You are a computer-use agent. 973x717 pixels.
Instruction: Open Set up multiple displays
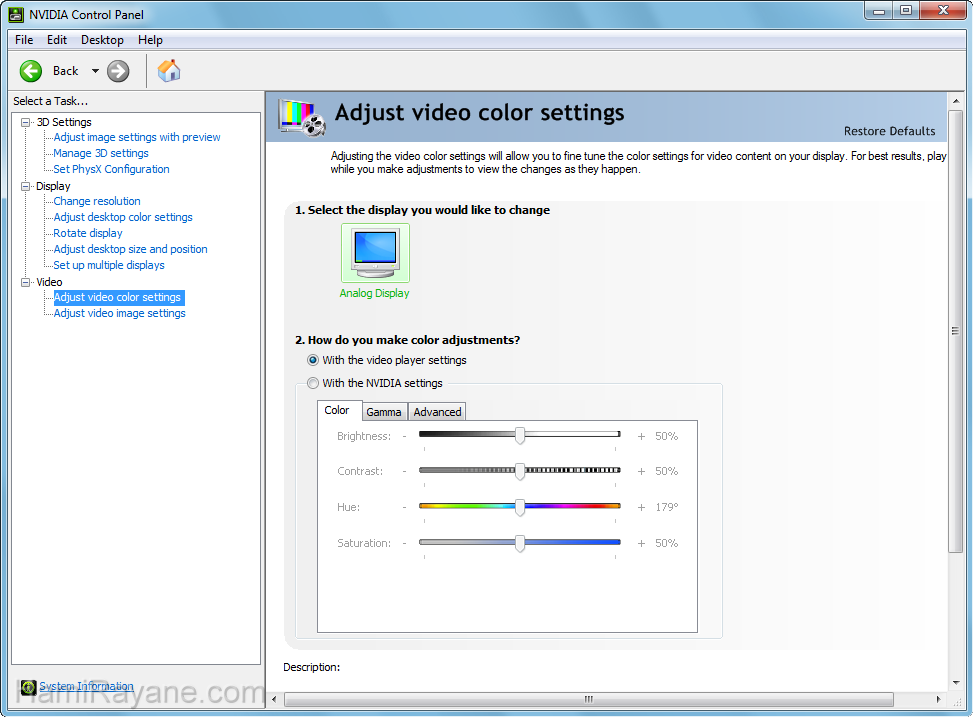109,266
